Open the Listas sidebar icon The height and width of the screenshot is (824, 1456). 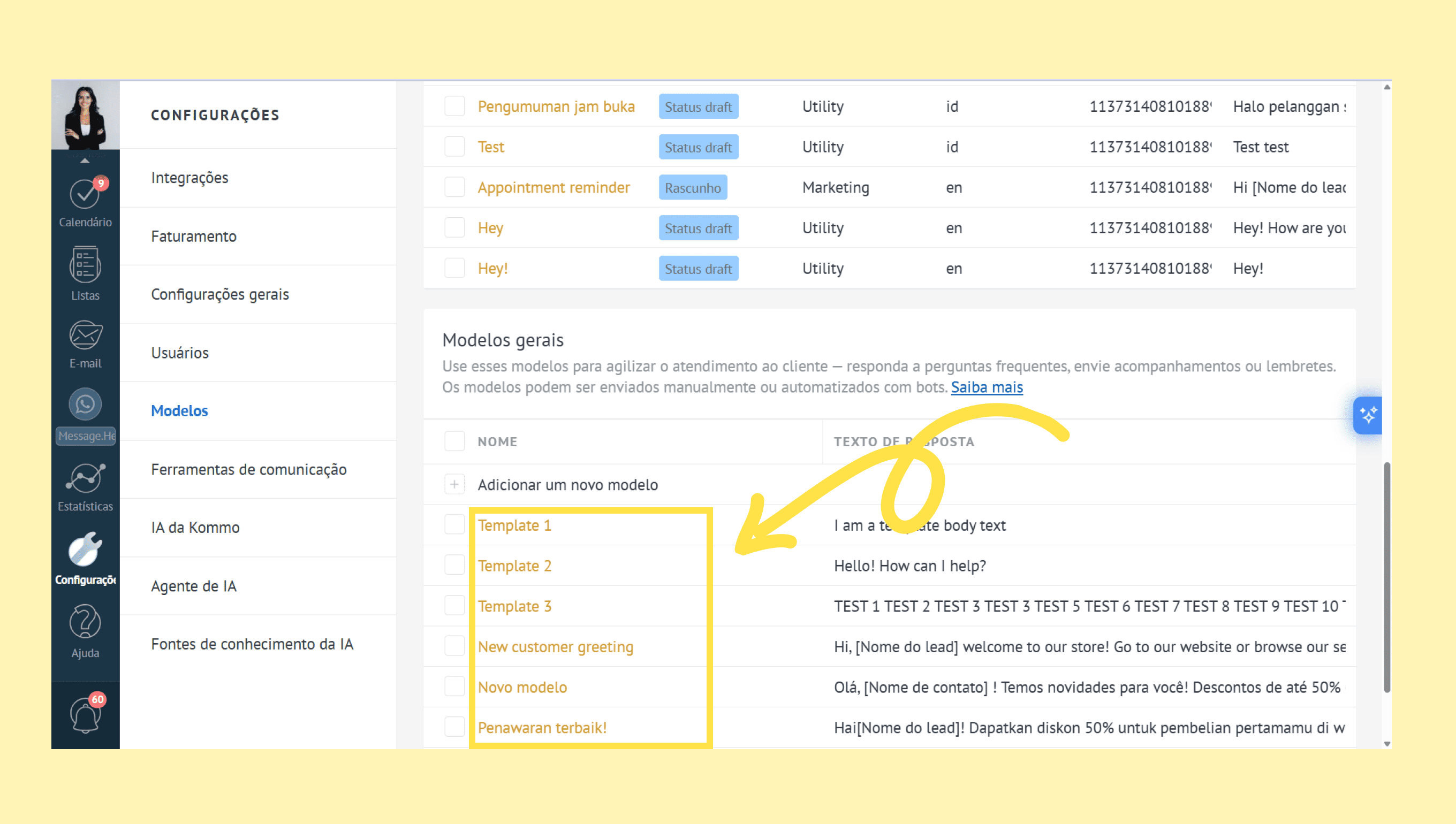click(85, 264)
